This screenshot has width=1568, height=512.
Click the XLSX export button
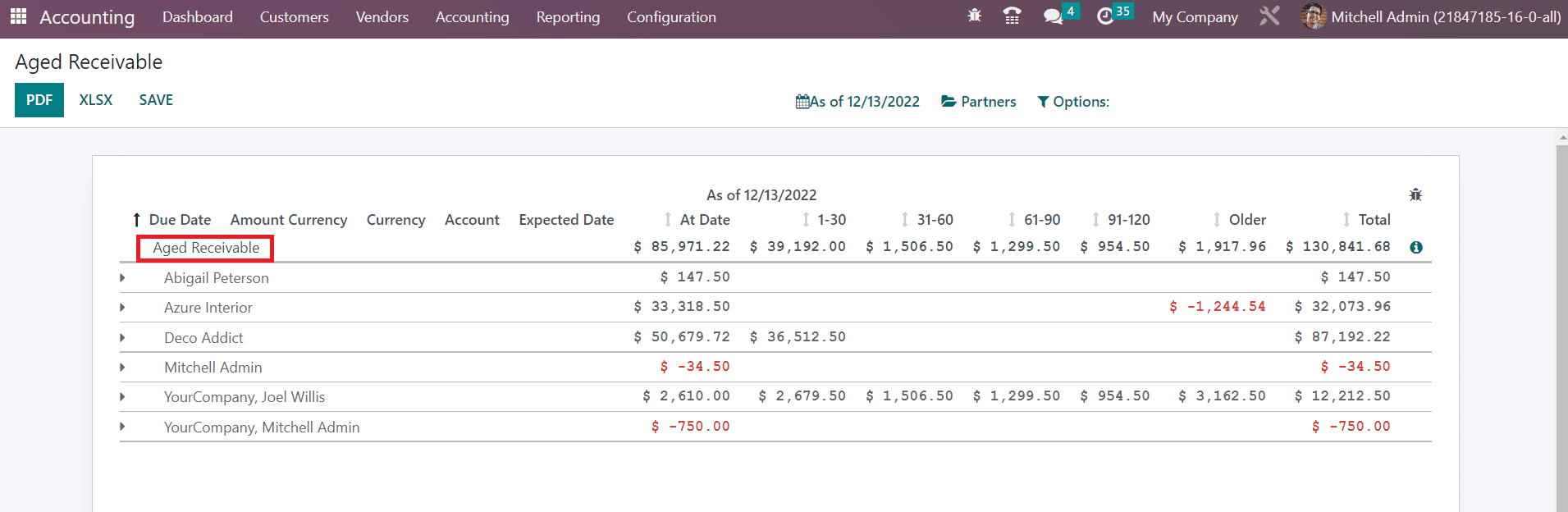click(96, 100)
